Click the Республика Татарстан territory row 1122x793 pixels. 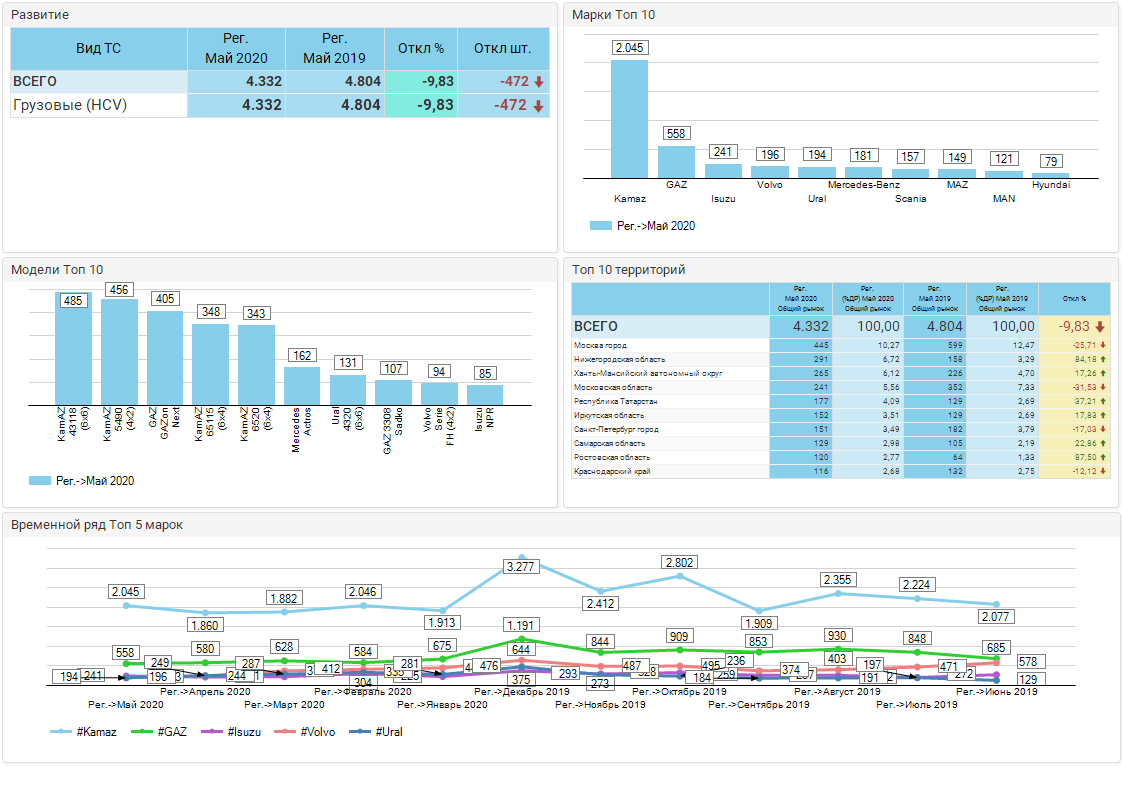point(841,402)
